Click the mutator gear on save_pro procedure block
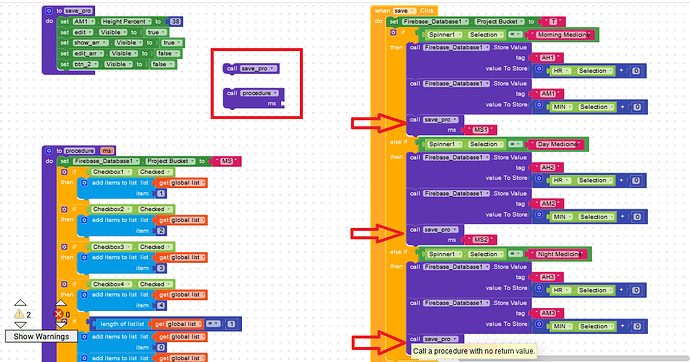The height and width of the screenshot is (362, 690). click(49, 11)
